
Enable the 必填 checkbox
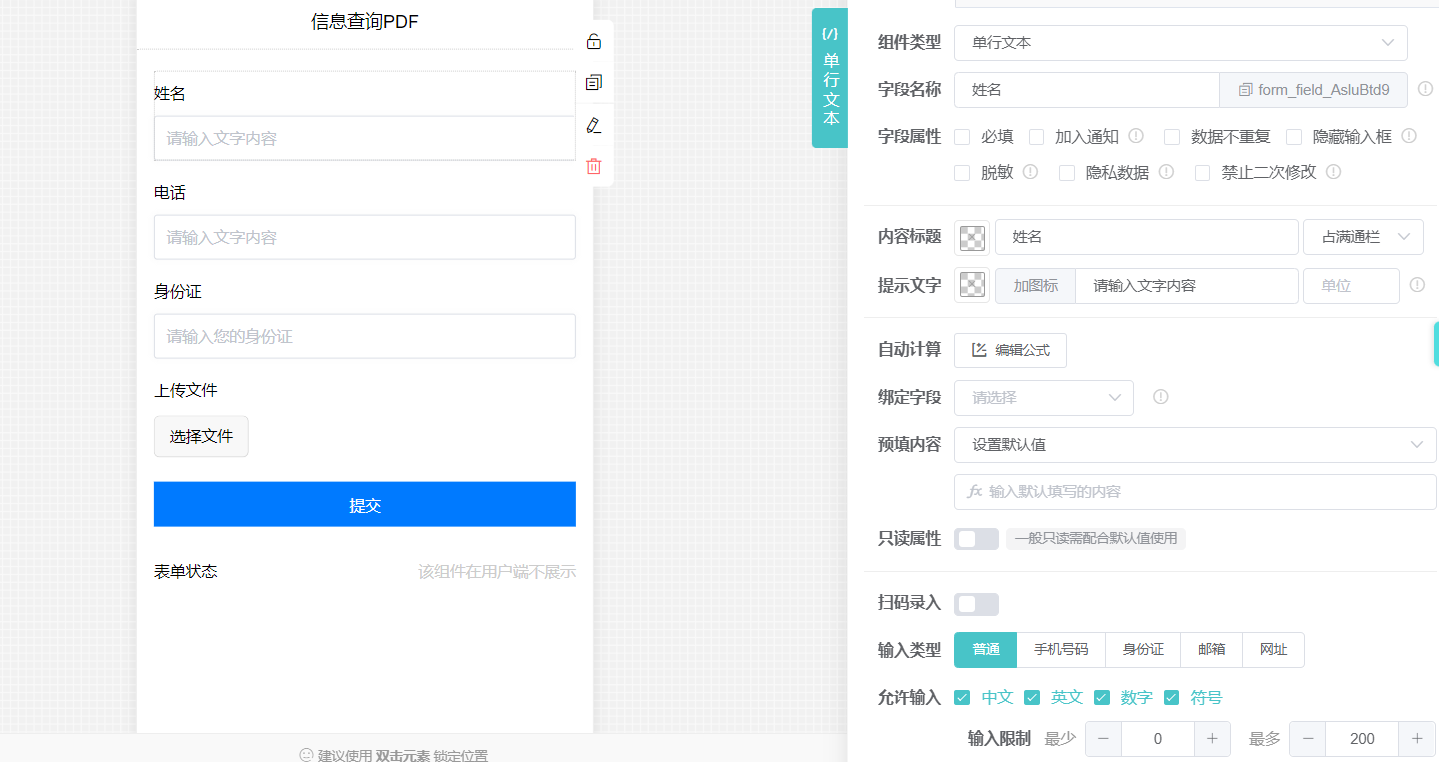[x=962, y=137]
